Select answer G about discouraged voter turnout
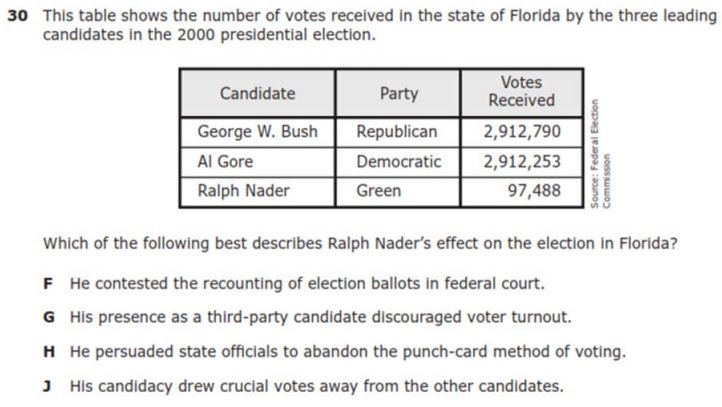 307,317
